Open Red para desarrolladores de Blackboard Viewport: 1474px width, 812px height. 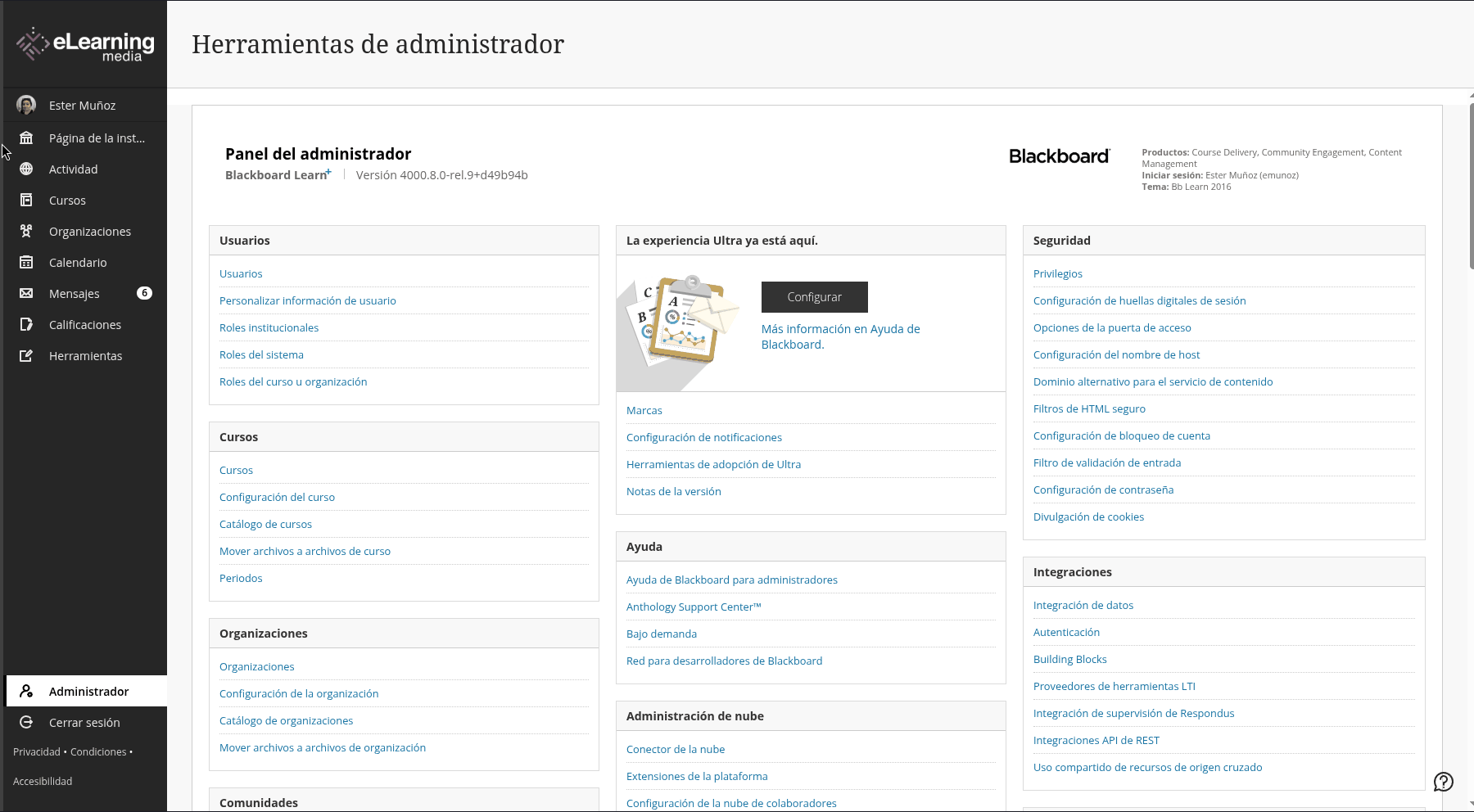724,661
